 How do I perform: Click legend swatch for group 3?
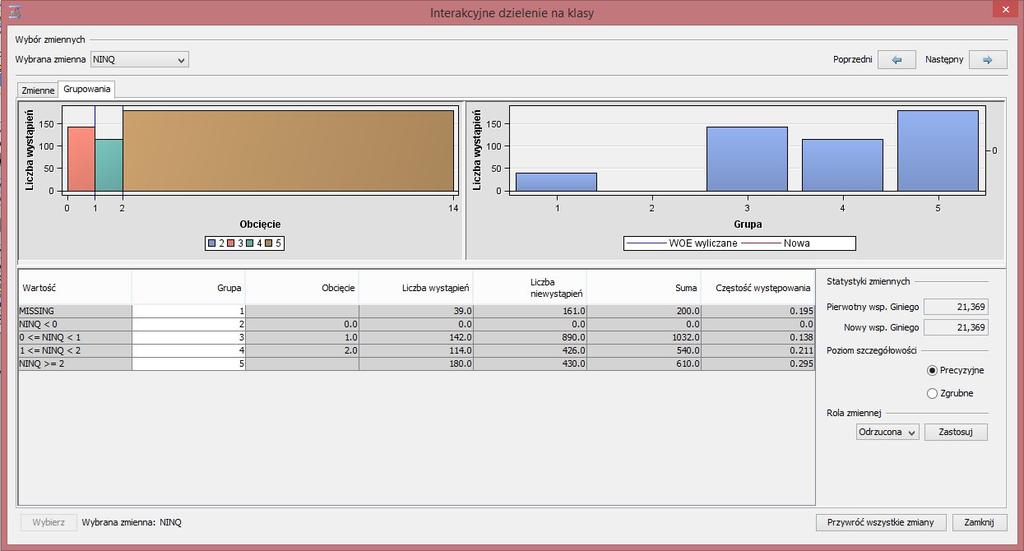(x=231, y=244)
